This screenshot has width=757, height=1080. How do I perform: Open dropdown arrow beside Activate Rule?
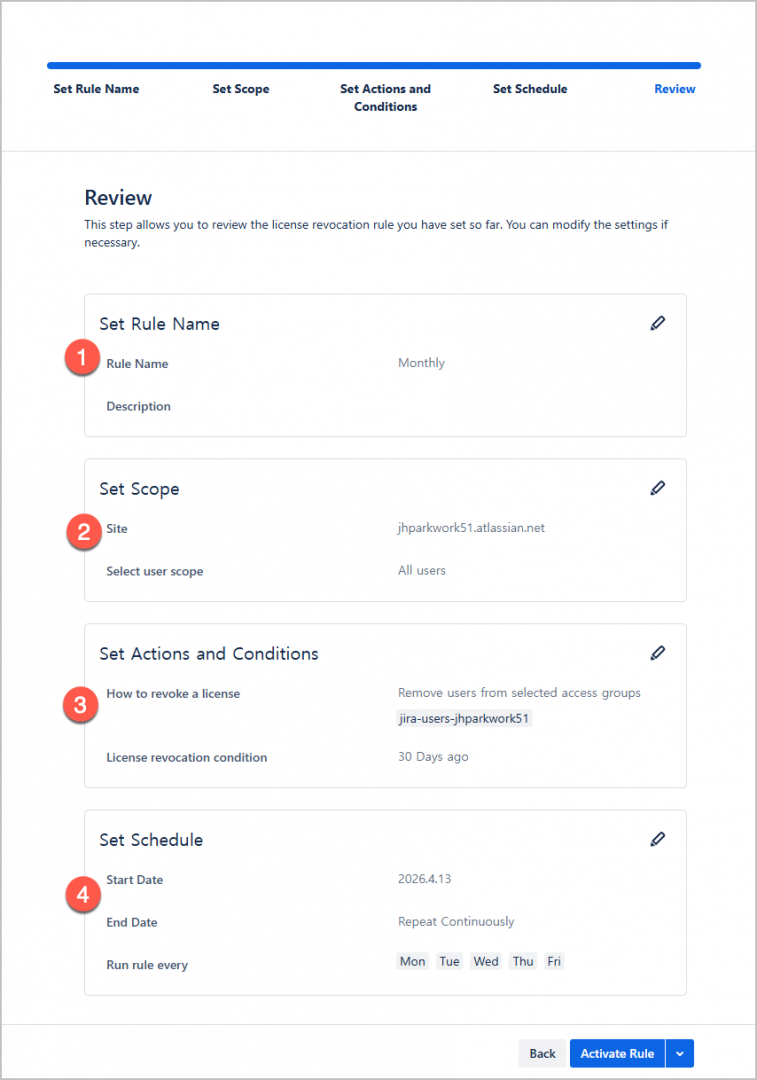point(680,1053)
